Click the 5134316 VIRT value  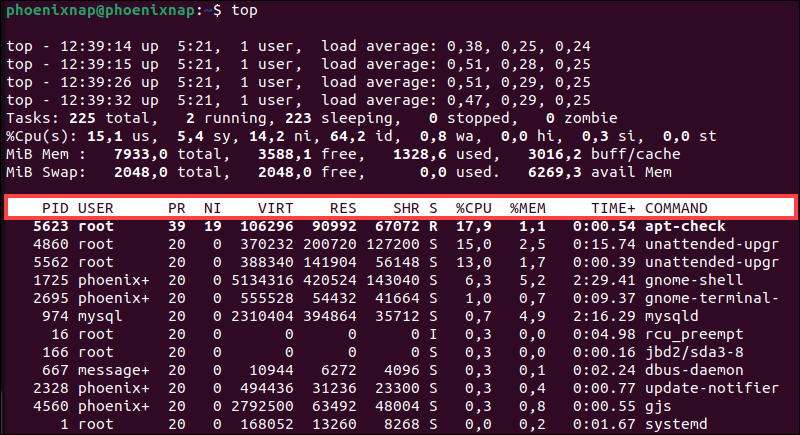262,280
